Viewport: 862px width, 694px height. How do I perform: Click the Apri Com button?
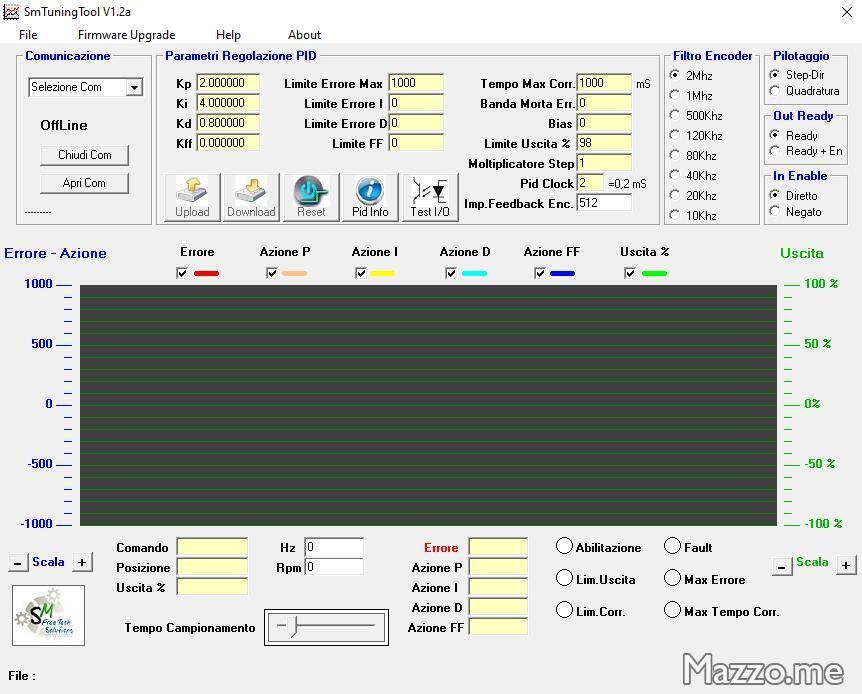pyautogui.click(x=85, y=183)
